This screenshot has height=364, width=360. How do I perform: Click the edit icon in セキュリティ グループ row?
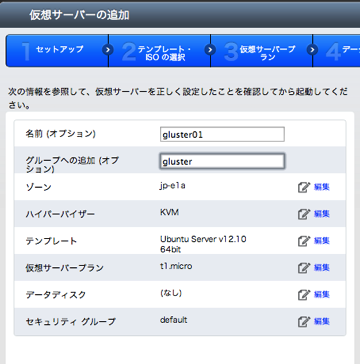pos(304,322)
